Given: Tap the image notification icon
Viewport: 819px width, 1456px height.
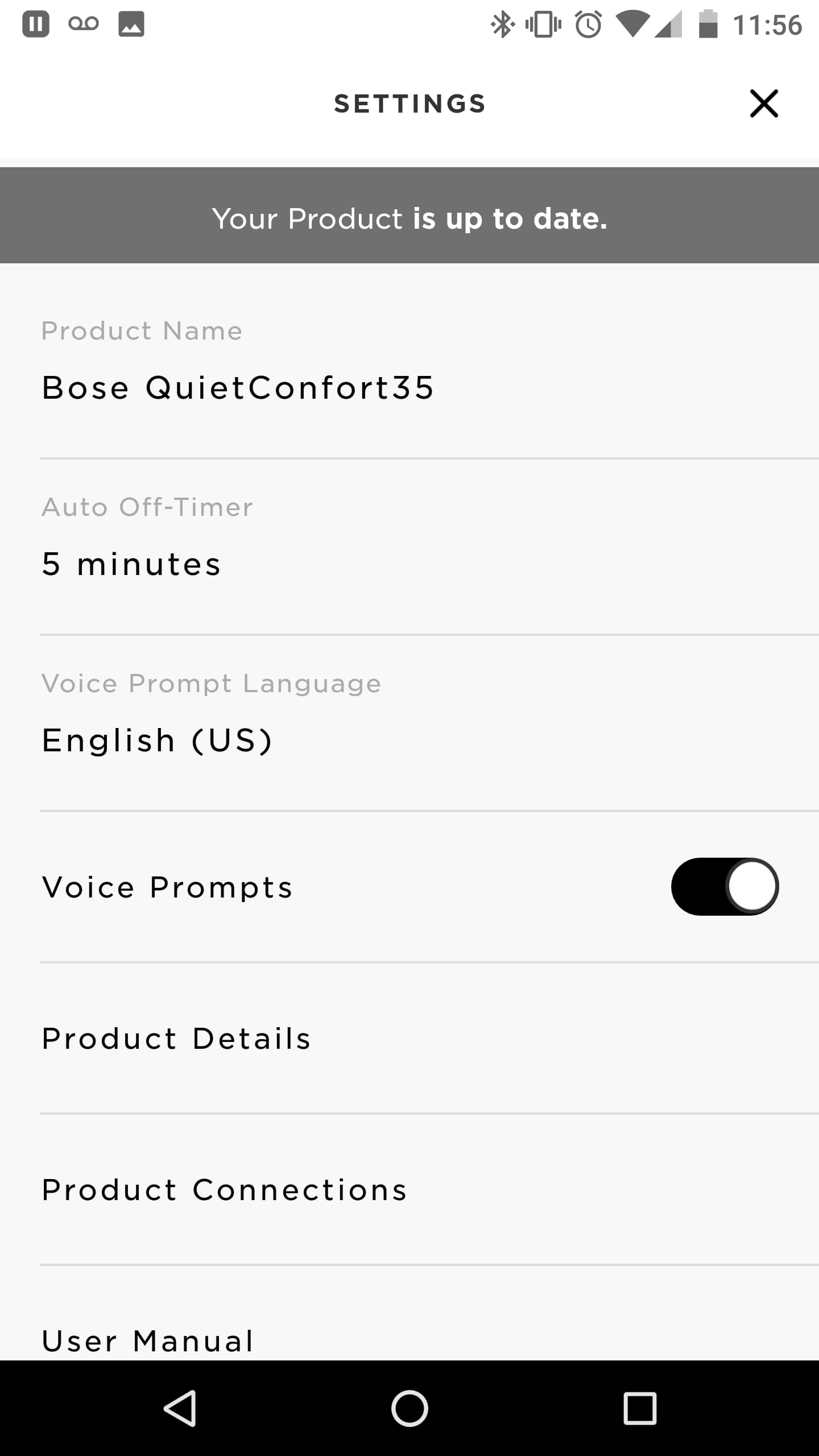Looking at the screenshot, I should tap(131, 24).
